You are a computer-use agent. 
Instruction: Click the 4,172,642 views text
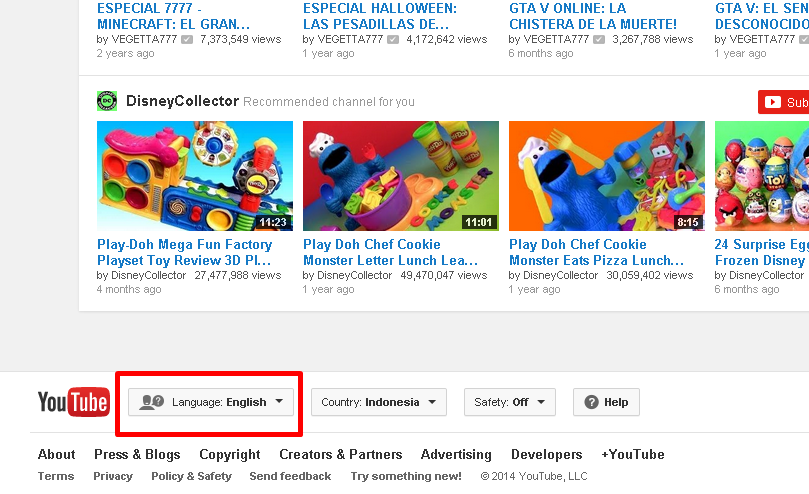[x=447, y=39]
